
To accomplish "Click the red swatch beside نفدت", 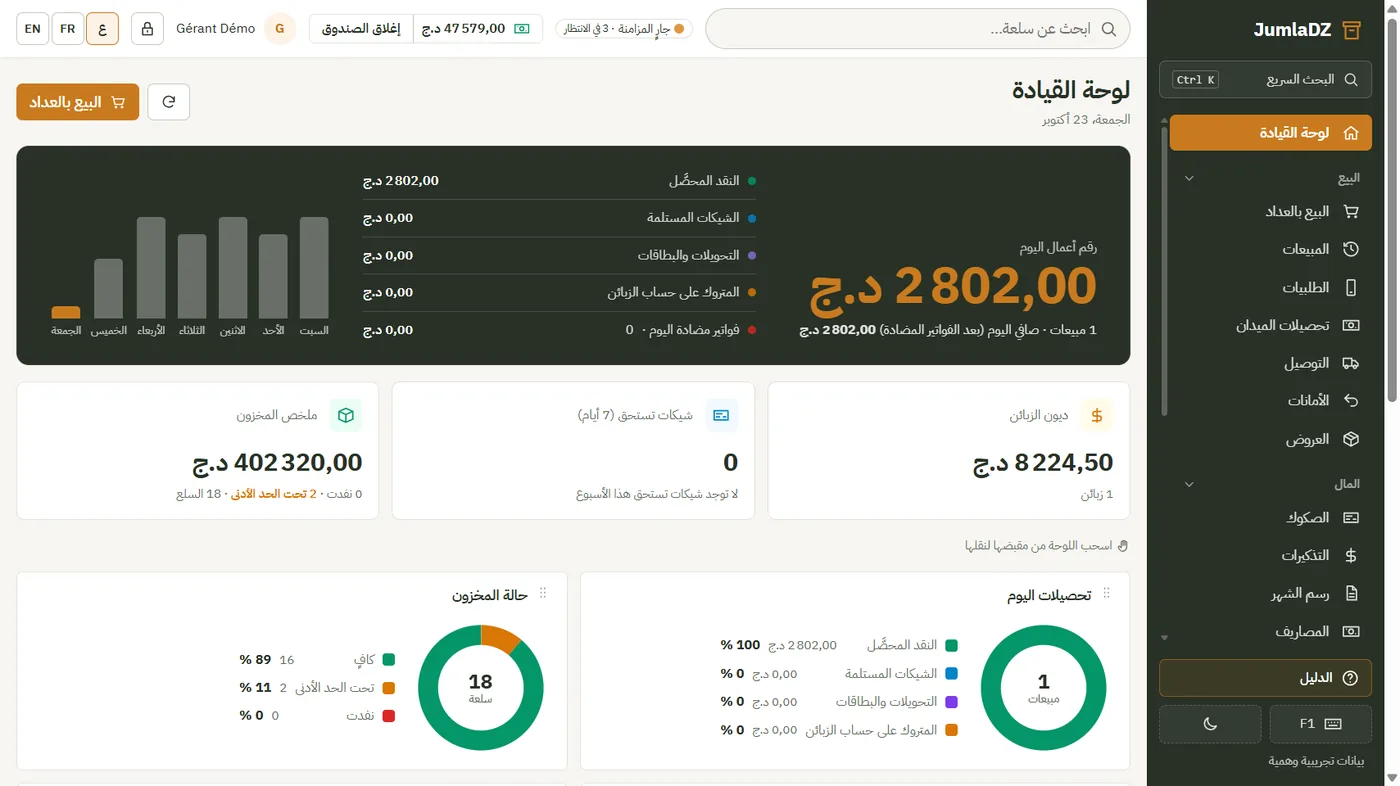I will pyautogui.click(x=389, y=716).
